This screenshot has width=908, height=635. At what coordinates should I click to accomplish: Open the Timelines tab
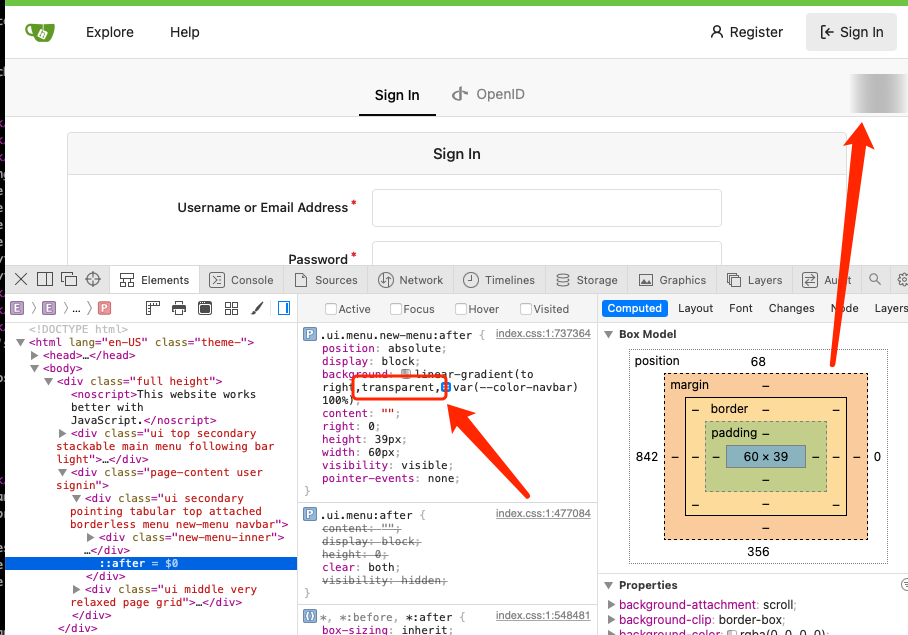click(499, 280)
